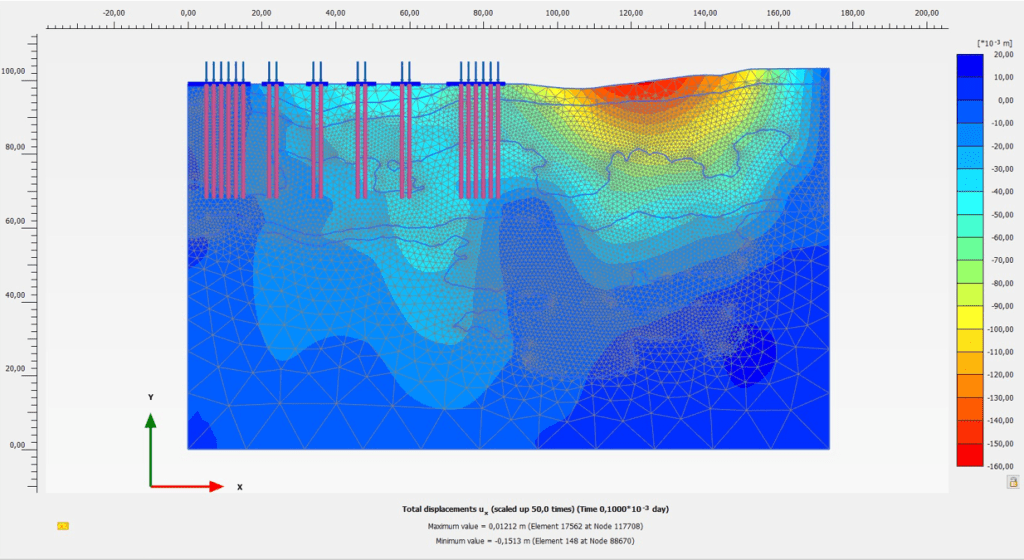This screenshot has width=1024, height=560.
Task: Select the rightmost pile group cap
Action: pyautogui.click(x=476, y=84)
